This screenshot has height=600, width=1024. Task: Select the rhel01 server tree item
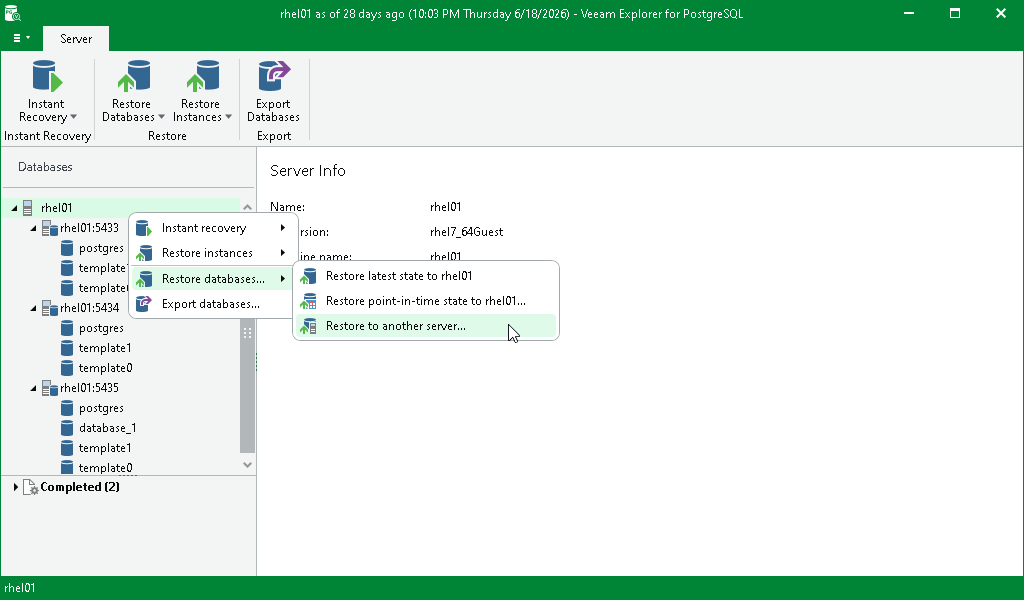click(x=57, y=208)
